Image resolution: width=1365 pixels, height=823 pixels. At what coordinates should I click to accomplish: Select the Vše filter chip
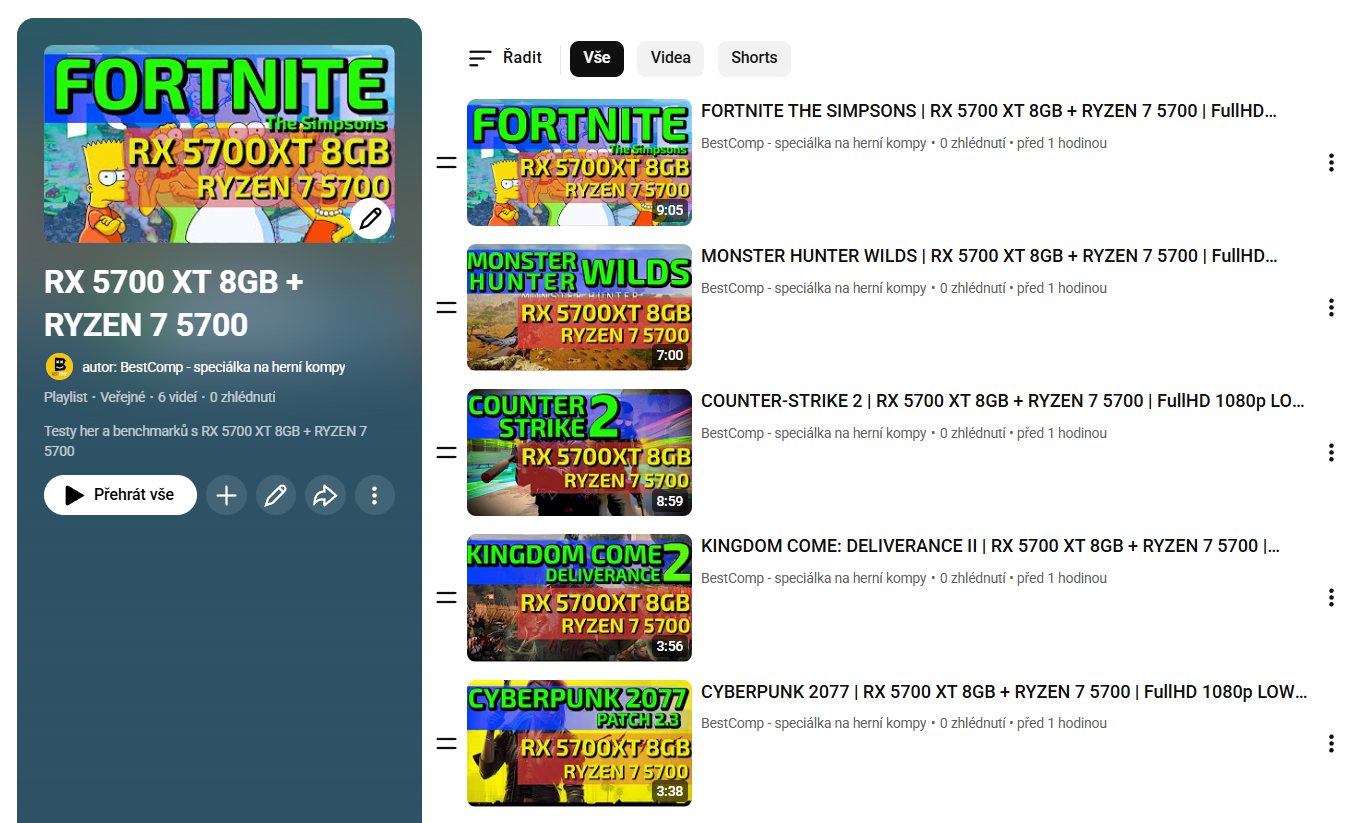(597, 58)
